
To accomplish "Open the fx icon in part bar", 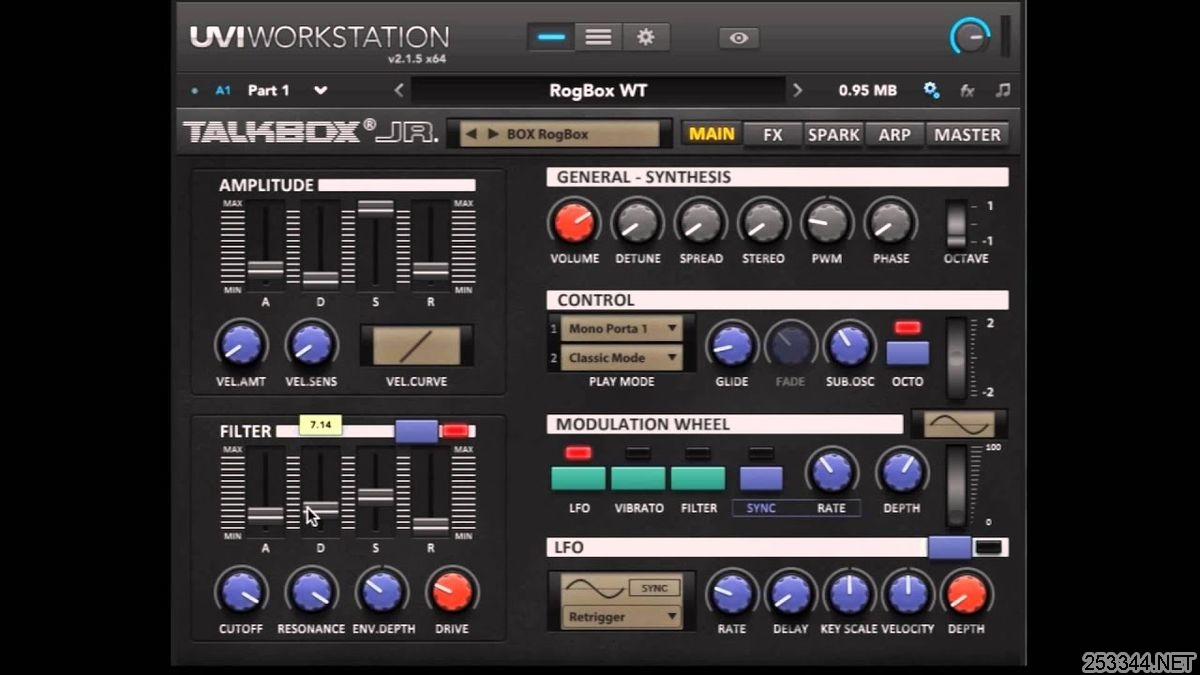I will (x=967, y=90).
